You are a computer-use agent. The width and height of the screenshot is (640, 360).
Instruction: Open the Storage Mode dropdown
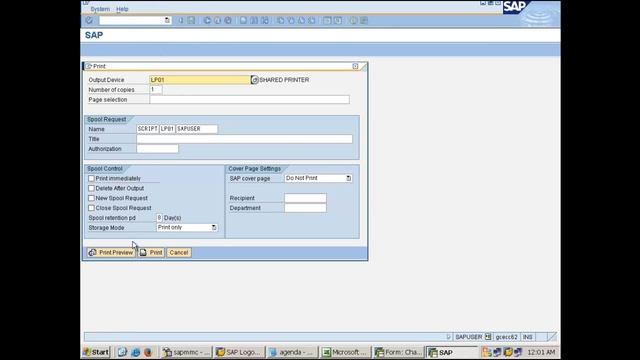(x=214, y=227)
